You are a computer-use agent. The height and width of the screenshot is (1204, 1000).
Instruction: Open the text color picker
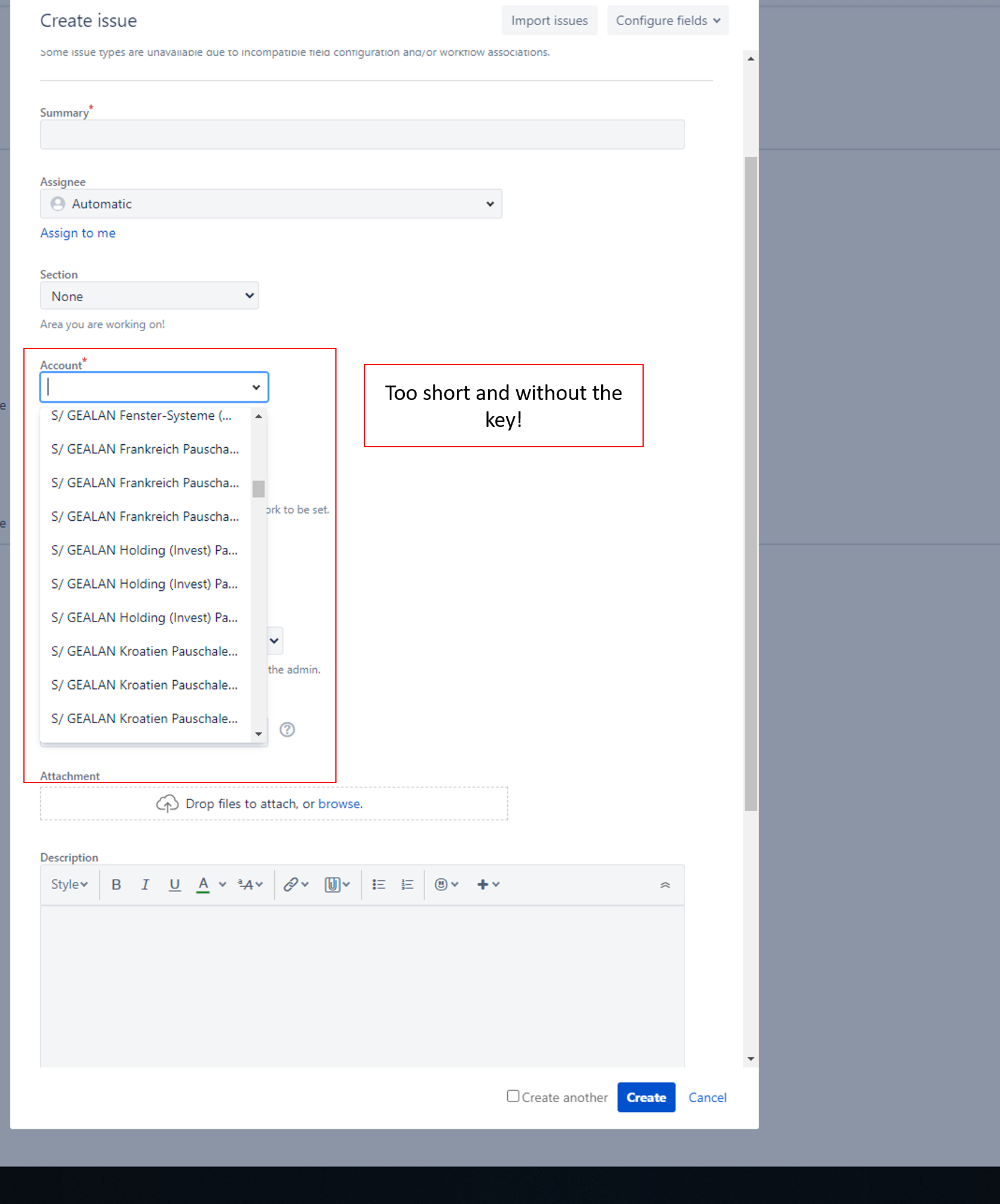point(222,884)
